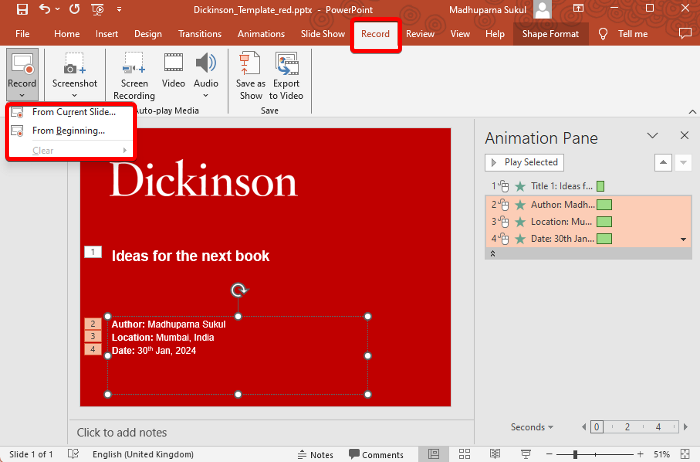Move animation up with reorder arrow
The image size is (700, 462).
[661, 162]
